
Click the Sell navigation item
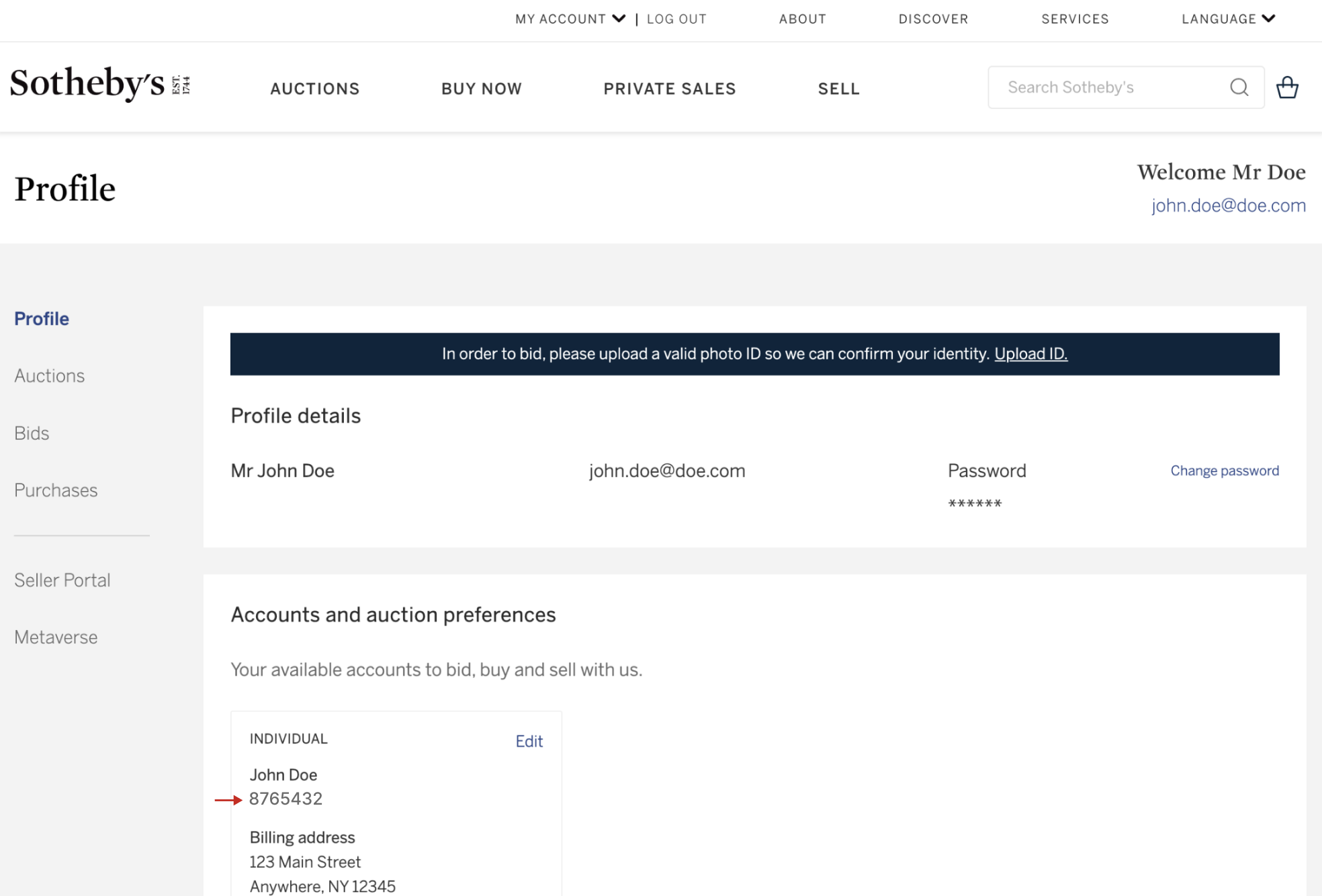click(x=838, y=89)
